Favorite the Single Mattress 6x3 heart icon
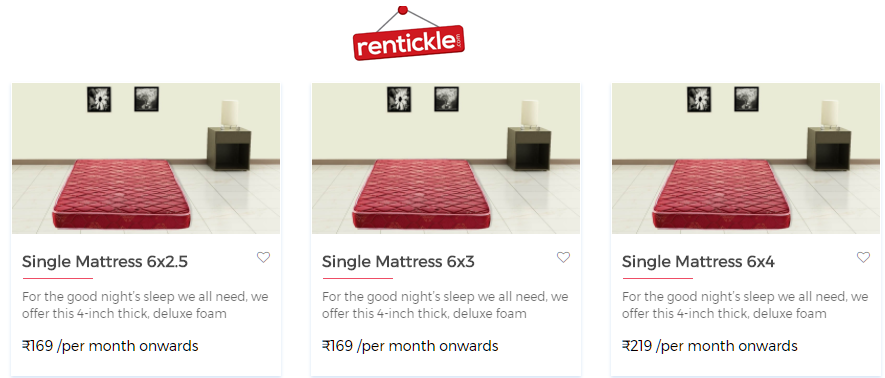 click(x=563, y=257)
